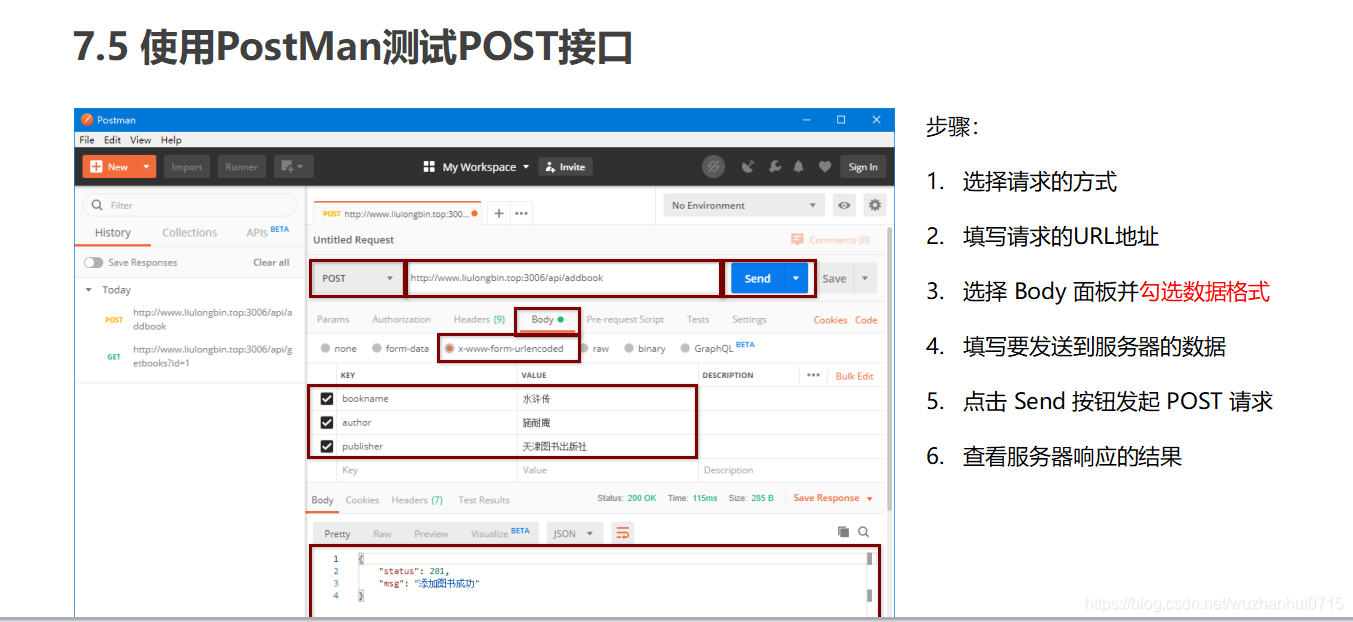Click the My Workspace grid icon
1353x622 pixels.
point(430,167)
